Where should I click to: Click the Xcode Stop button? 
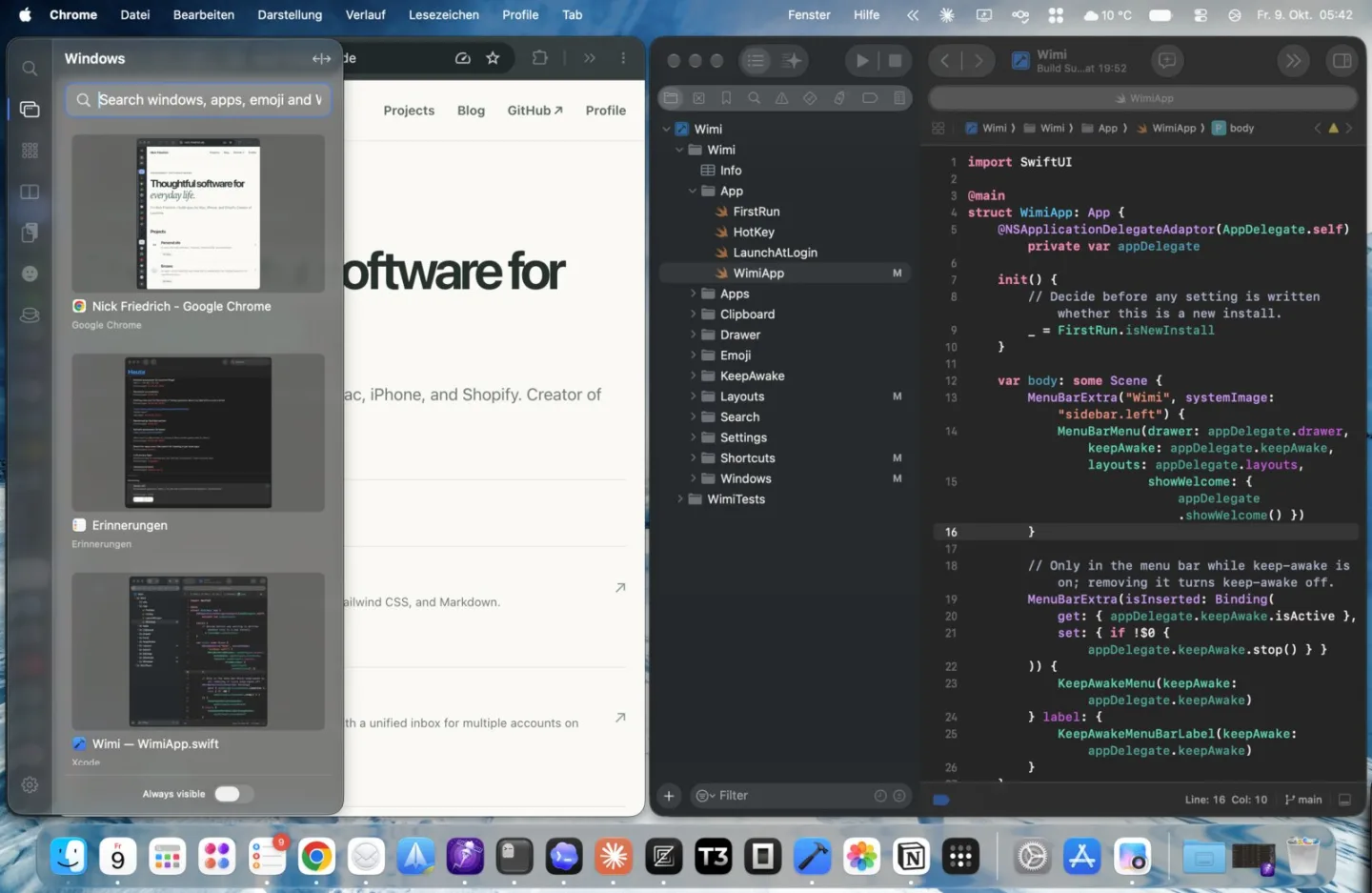click(895, 61)
